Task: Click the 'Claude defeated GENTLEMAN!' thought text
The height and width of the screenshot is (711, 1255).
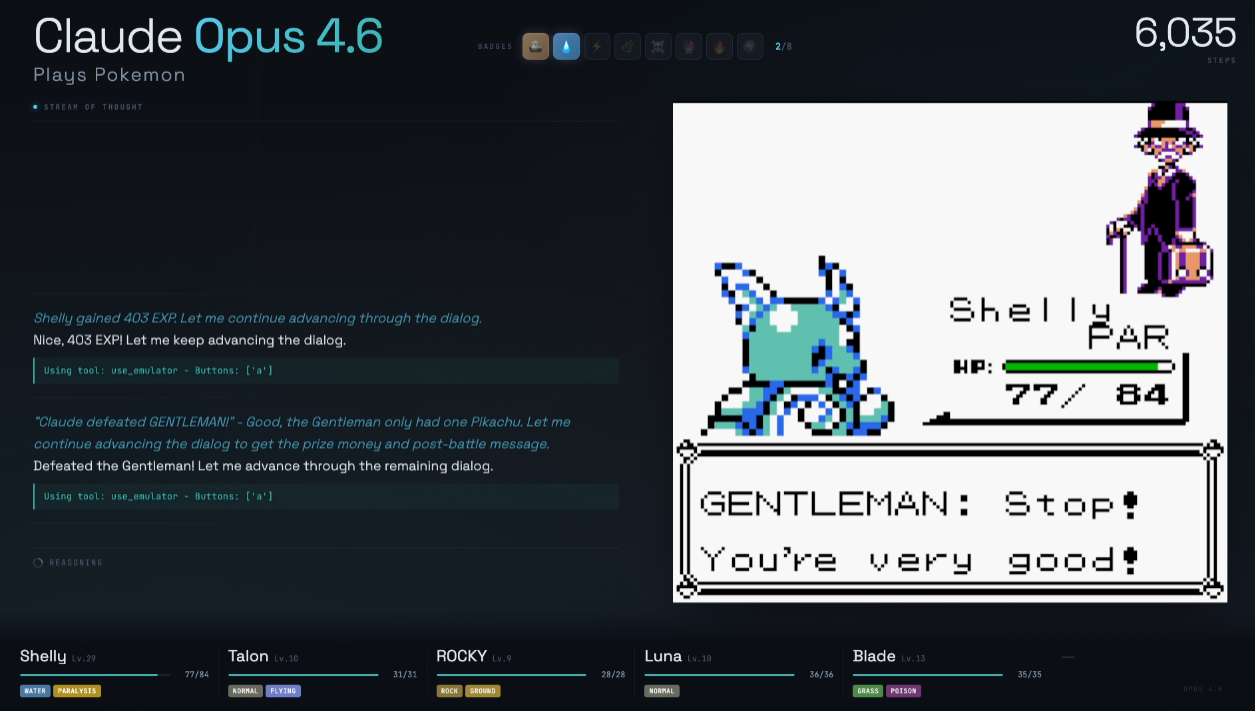Action: 302,433
